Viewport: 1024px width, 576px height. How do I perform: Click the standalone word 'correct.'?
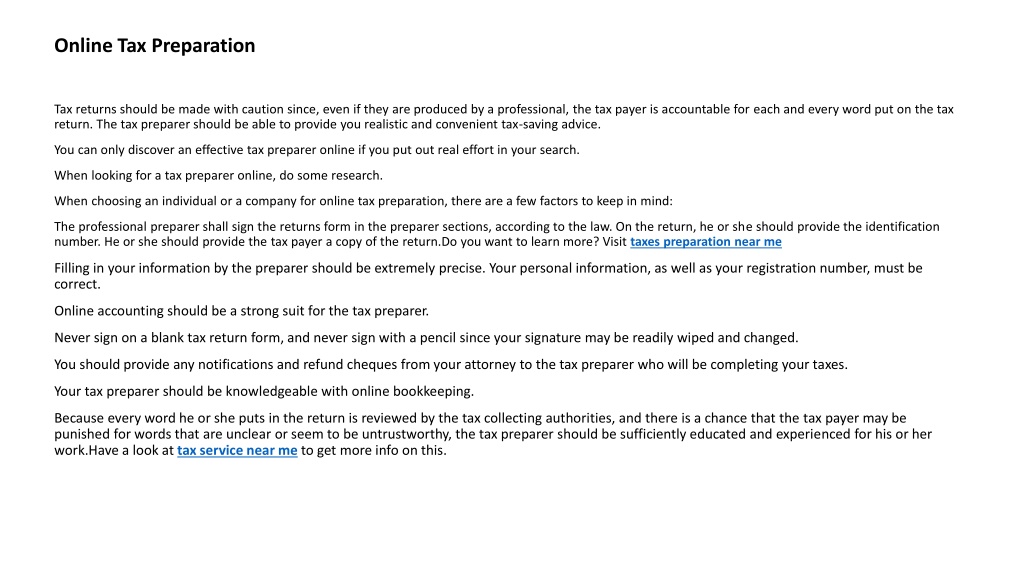[x=77, y=285]
